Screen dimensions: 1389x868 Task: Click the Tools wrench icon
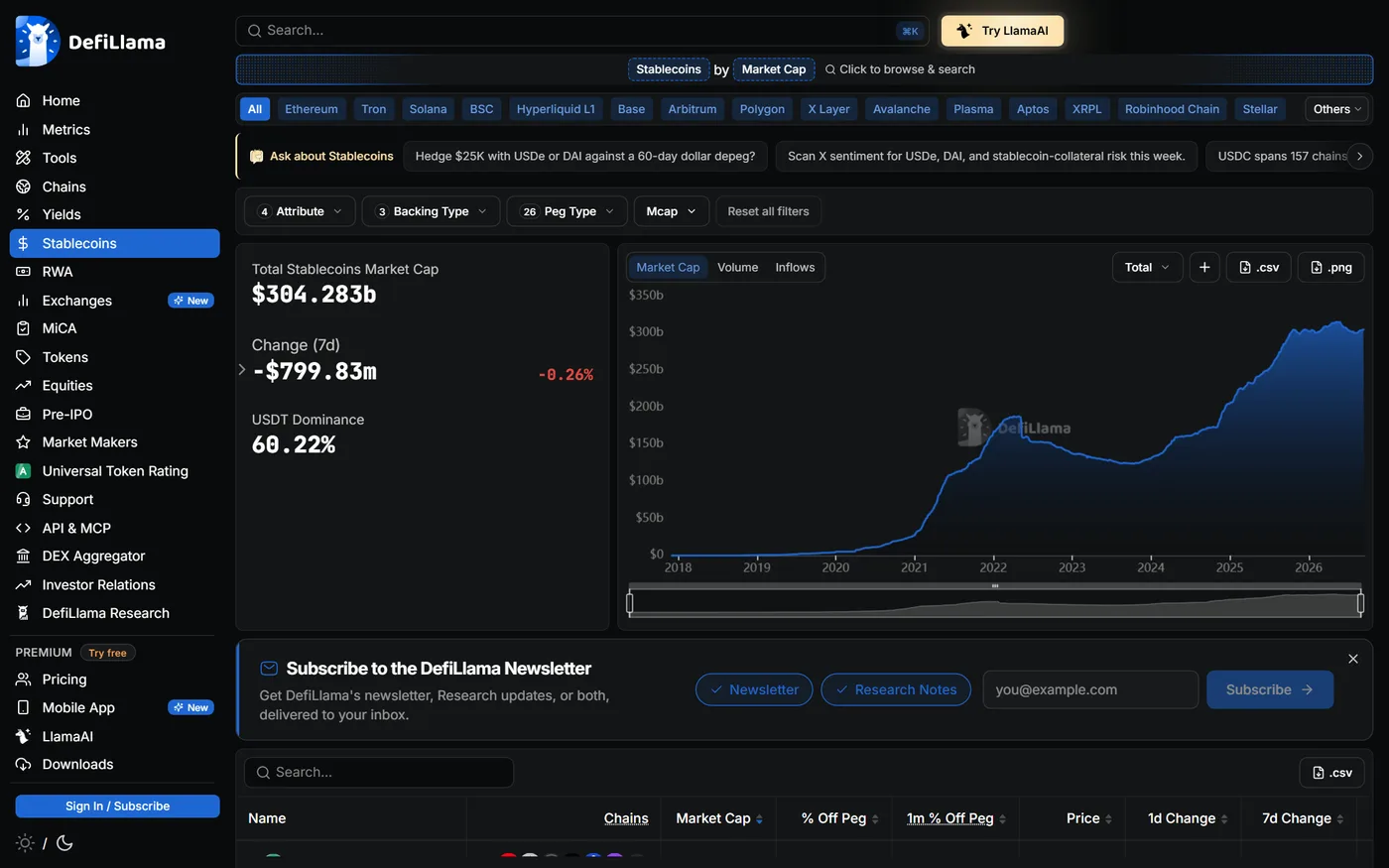23,158
